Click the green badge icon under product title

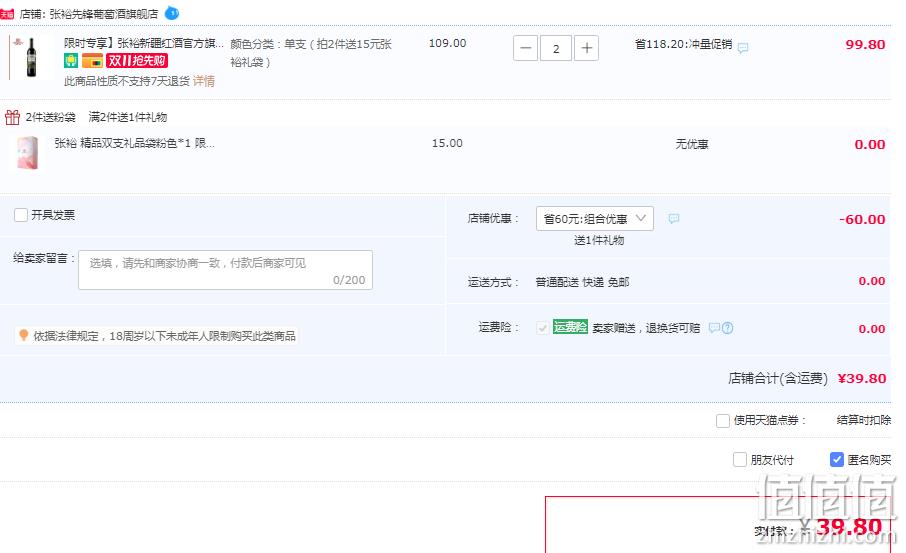click(x=70, y=61)
